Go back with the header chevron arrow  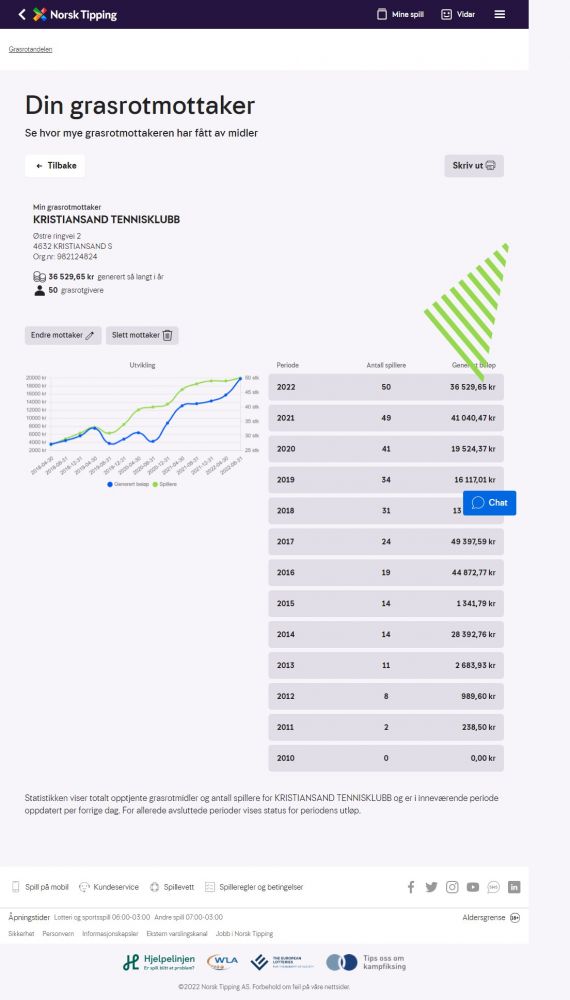point(22,14)
